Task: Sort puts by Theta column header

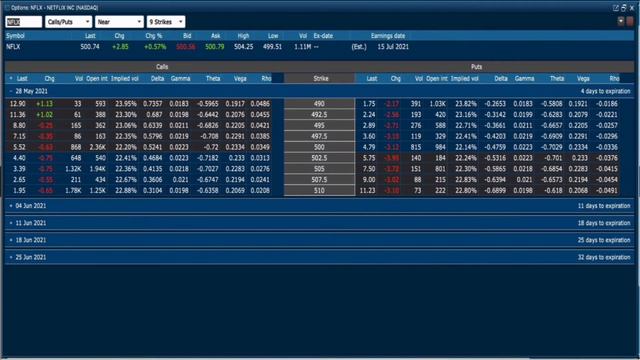Action: (557, 78)
